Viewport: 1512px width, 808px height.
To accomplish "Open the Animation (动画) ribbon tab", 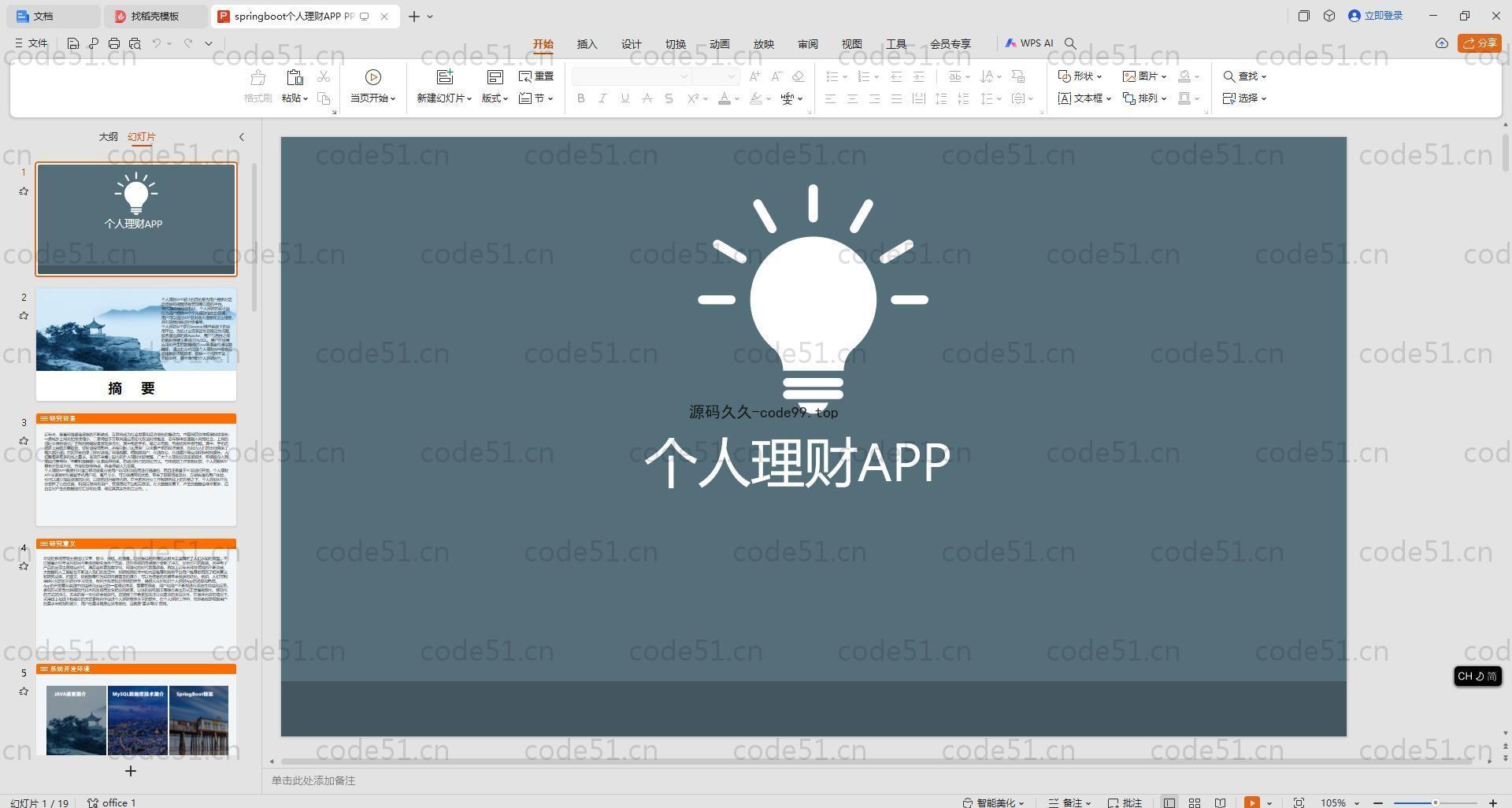I will click(x=719, y=44).
